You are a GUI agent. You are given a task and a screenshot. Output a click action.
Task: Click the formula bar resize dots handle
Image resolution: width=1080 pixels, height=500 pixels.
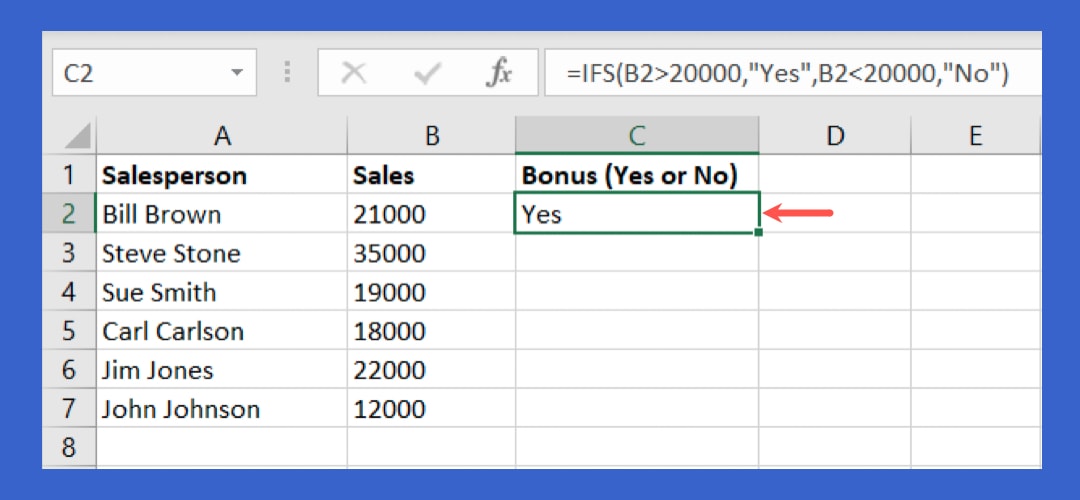288,73
